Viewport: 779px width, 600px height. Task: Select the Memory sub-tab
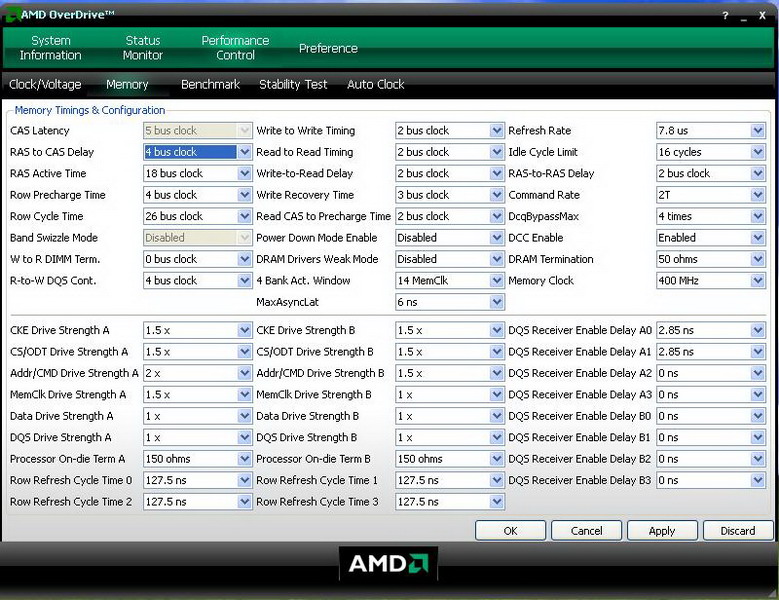[x=127, y=84]
